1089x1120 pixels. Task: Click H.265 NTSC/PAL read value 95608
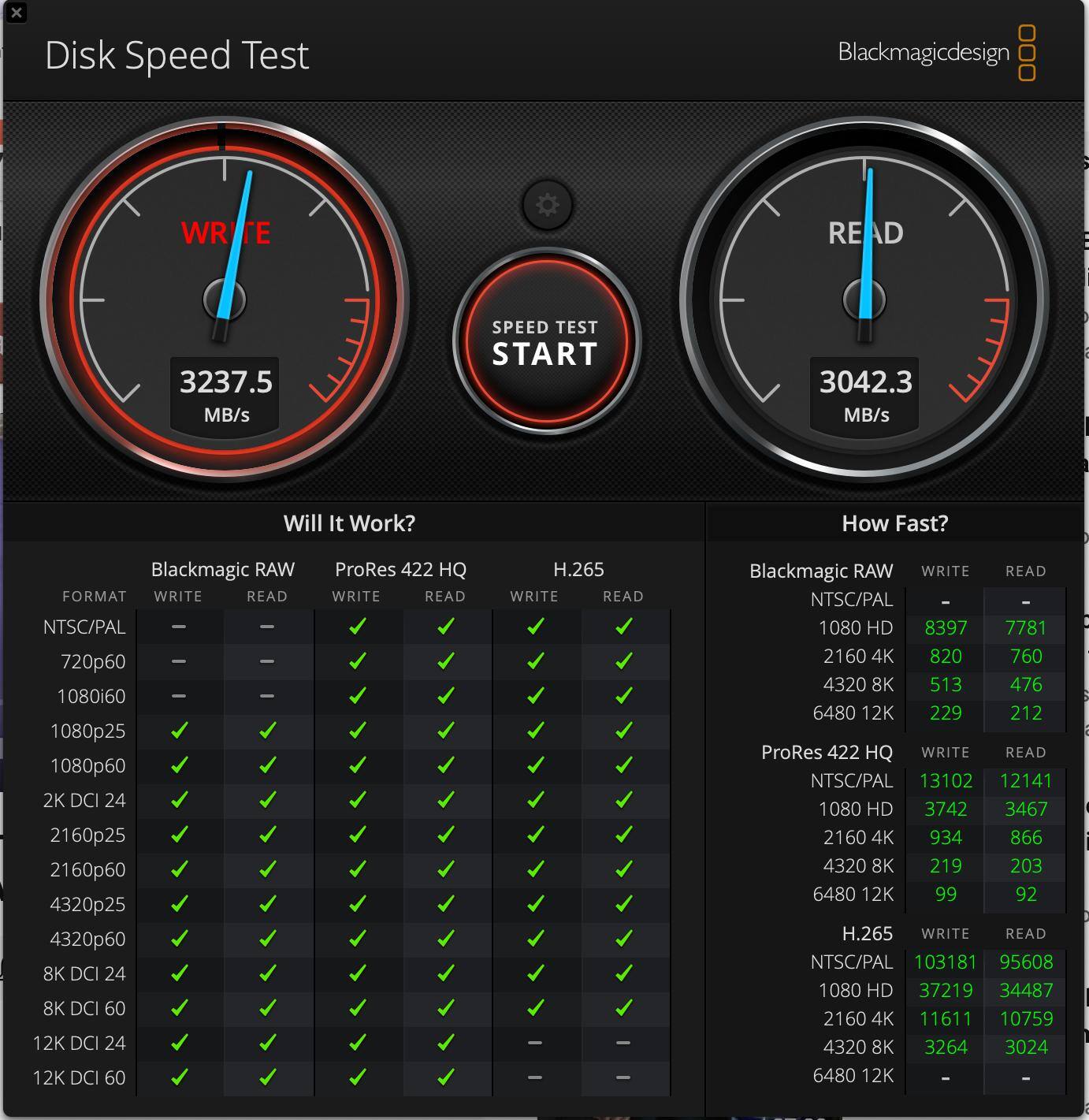point(1025,962)
